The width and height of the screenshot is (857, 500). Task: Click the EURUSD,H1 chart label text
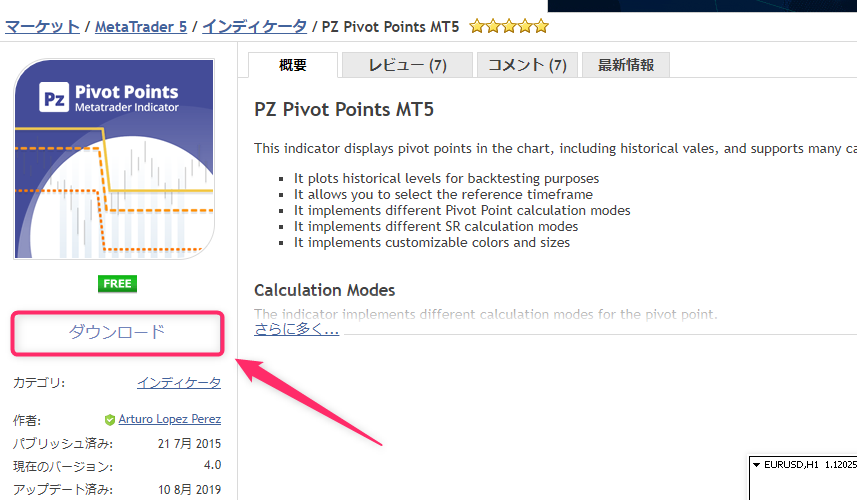(791, 464)
